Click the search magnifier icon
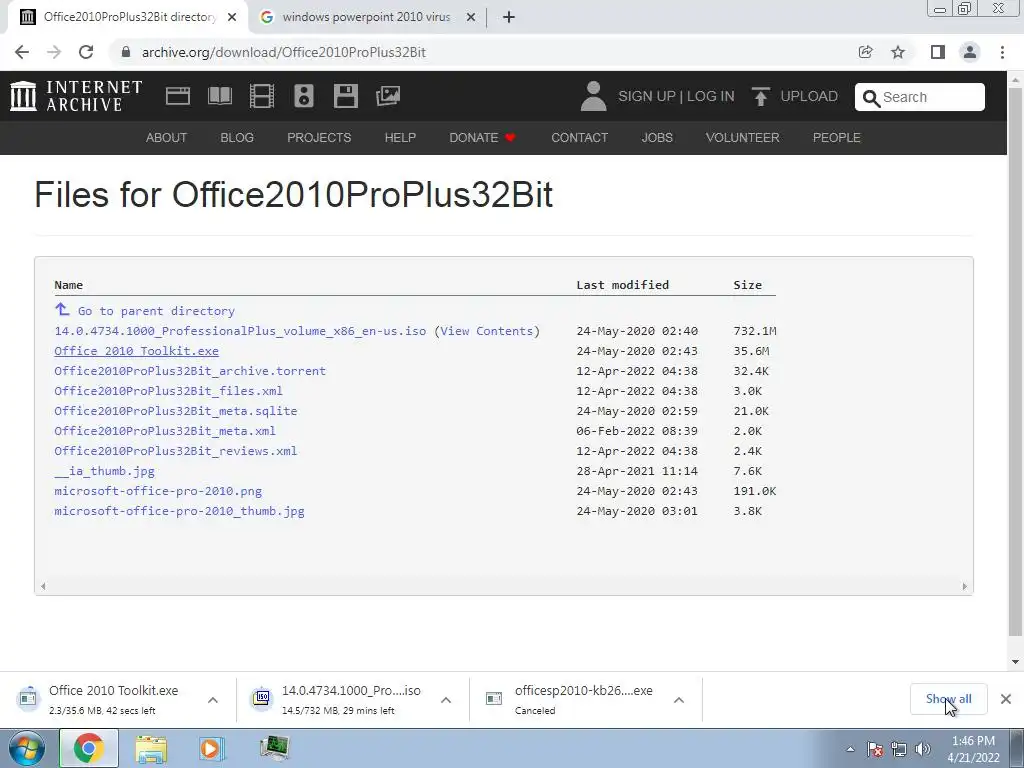The width and height of the screenshot is (1024, 768). coord(871,98)
